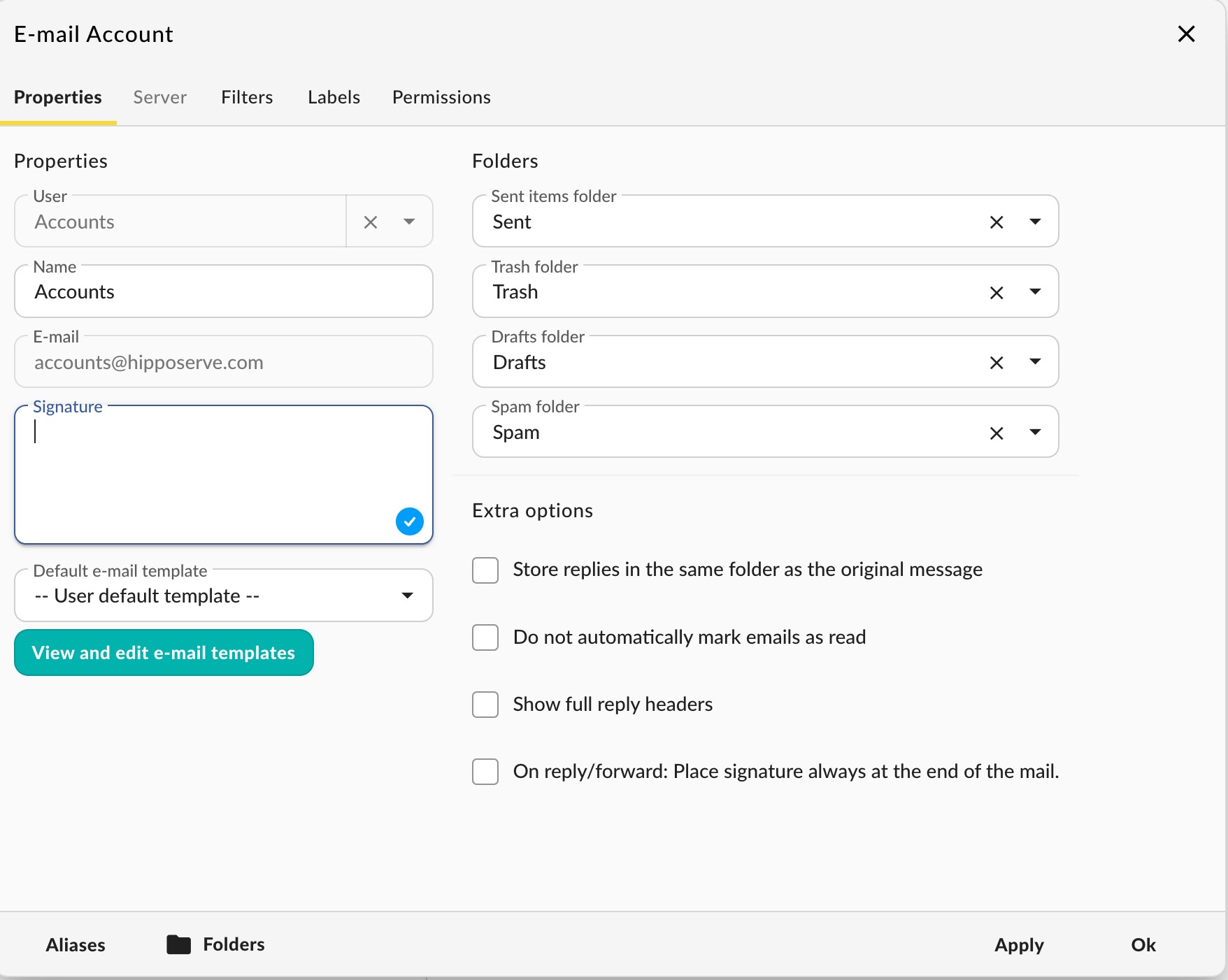
Task: Clear the Sent items folder selection
Action: [x=997, y=222]
